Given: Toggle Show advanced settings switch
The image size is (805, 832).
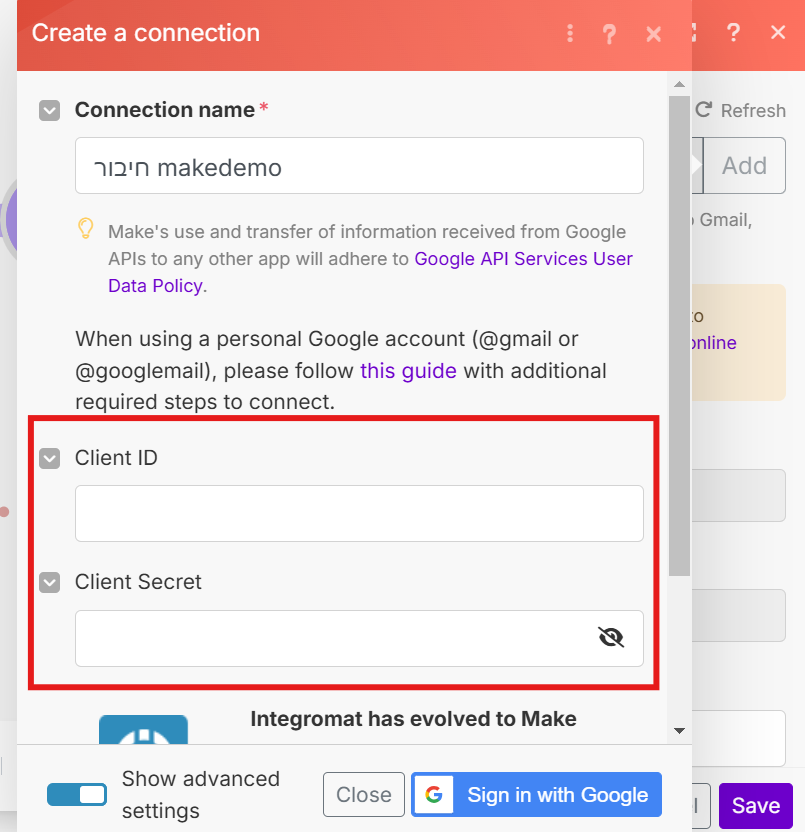Looking at the screenshot, I should pos(77,794).
